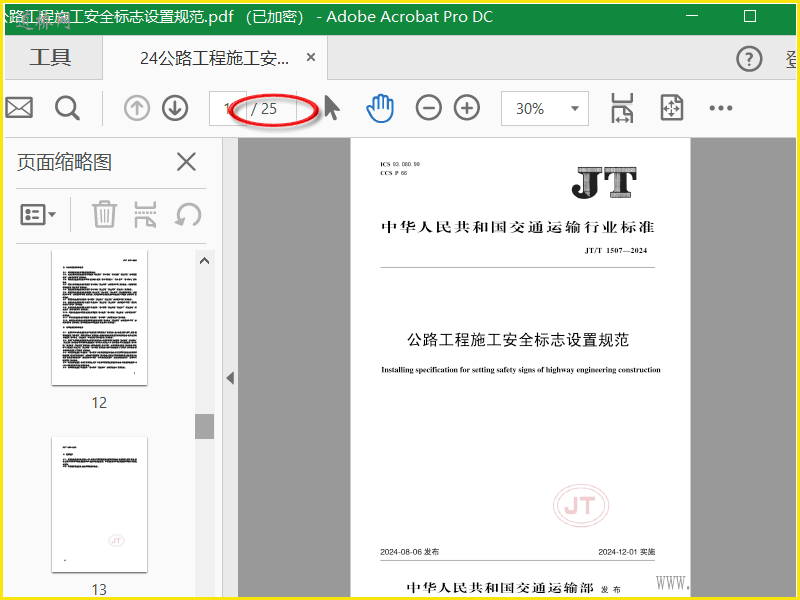Screen dimensions: 800x600
Task: Close the 页面缩略图 panel
Action: (186, 162)
